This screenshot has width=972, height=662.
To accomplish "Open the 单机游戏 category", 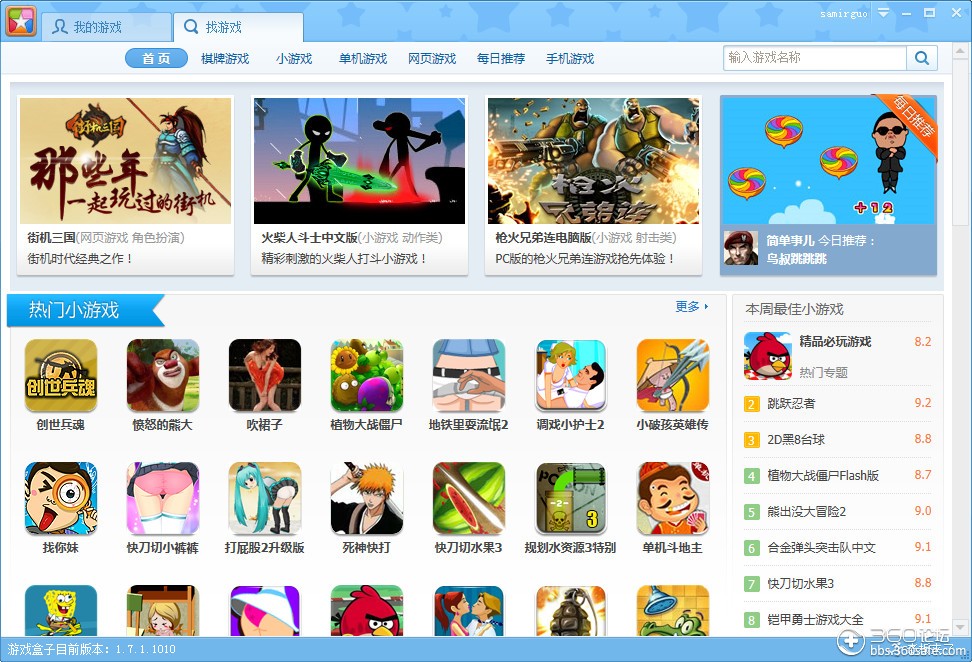I will [363, 58].
